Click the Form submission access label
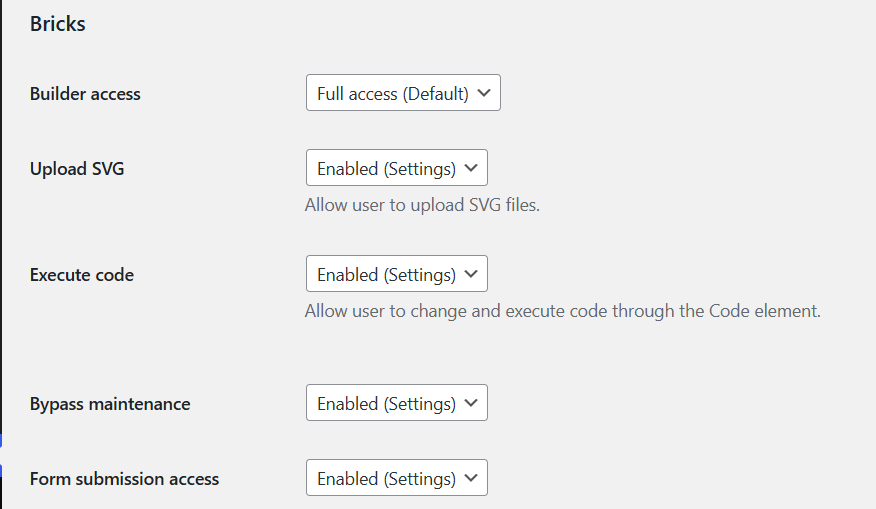The width and height of the screenshot is (876, 509). click(124, 479)
